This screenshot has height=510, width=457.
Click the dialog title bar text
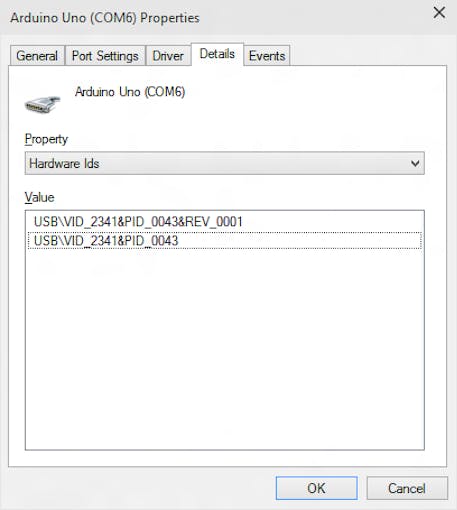click(105, 18)
